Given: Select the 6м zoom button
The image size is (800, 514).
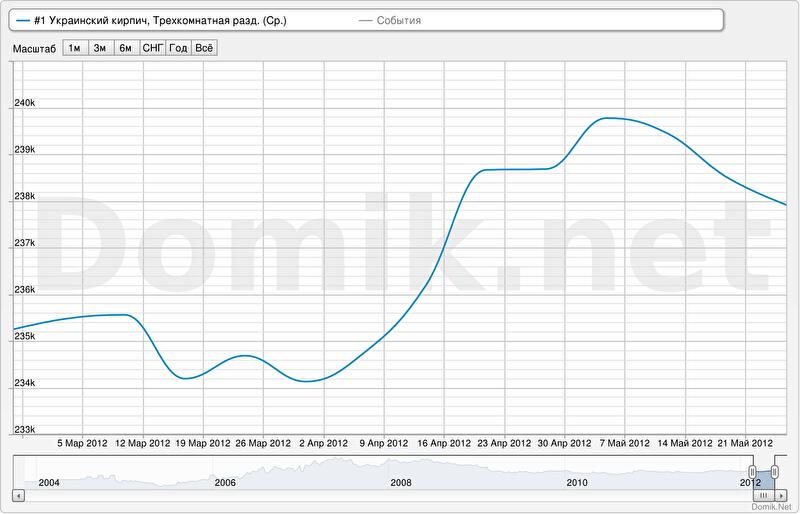Looking at the screenshot, I should (x=126, y=47).
